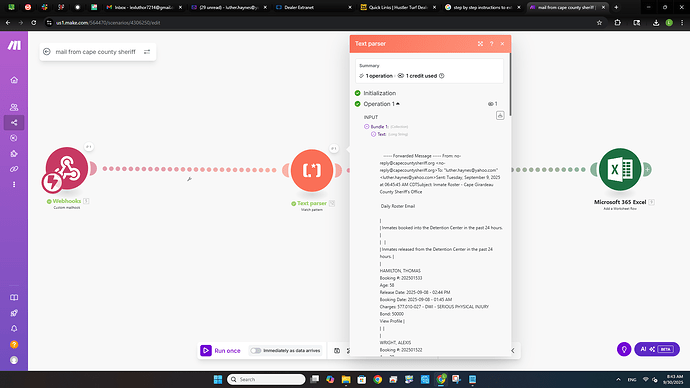Open Text parser execution bubble
Viewport: 690px width, 388px height.
(334, 149)
